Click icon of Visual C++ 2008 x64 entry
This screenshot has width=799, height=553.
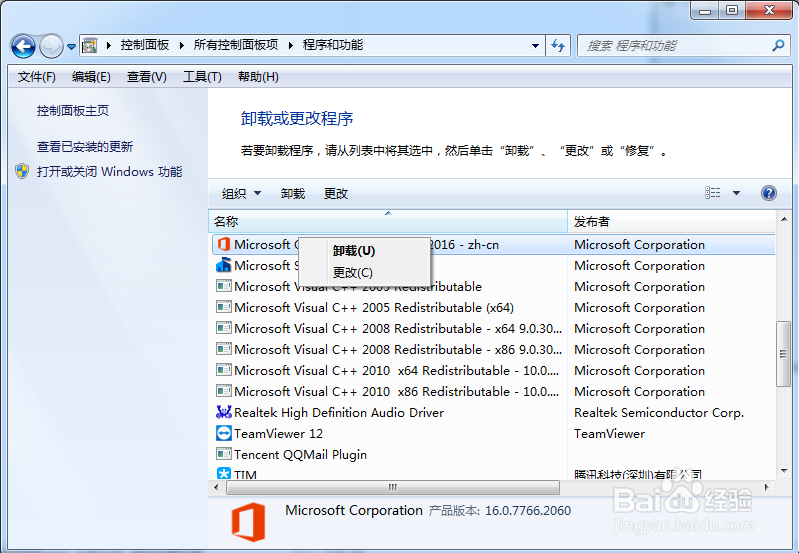pyautogui.click(x=224, y=328)
